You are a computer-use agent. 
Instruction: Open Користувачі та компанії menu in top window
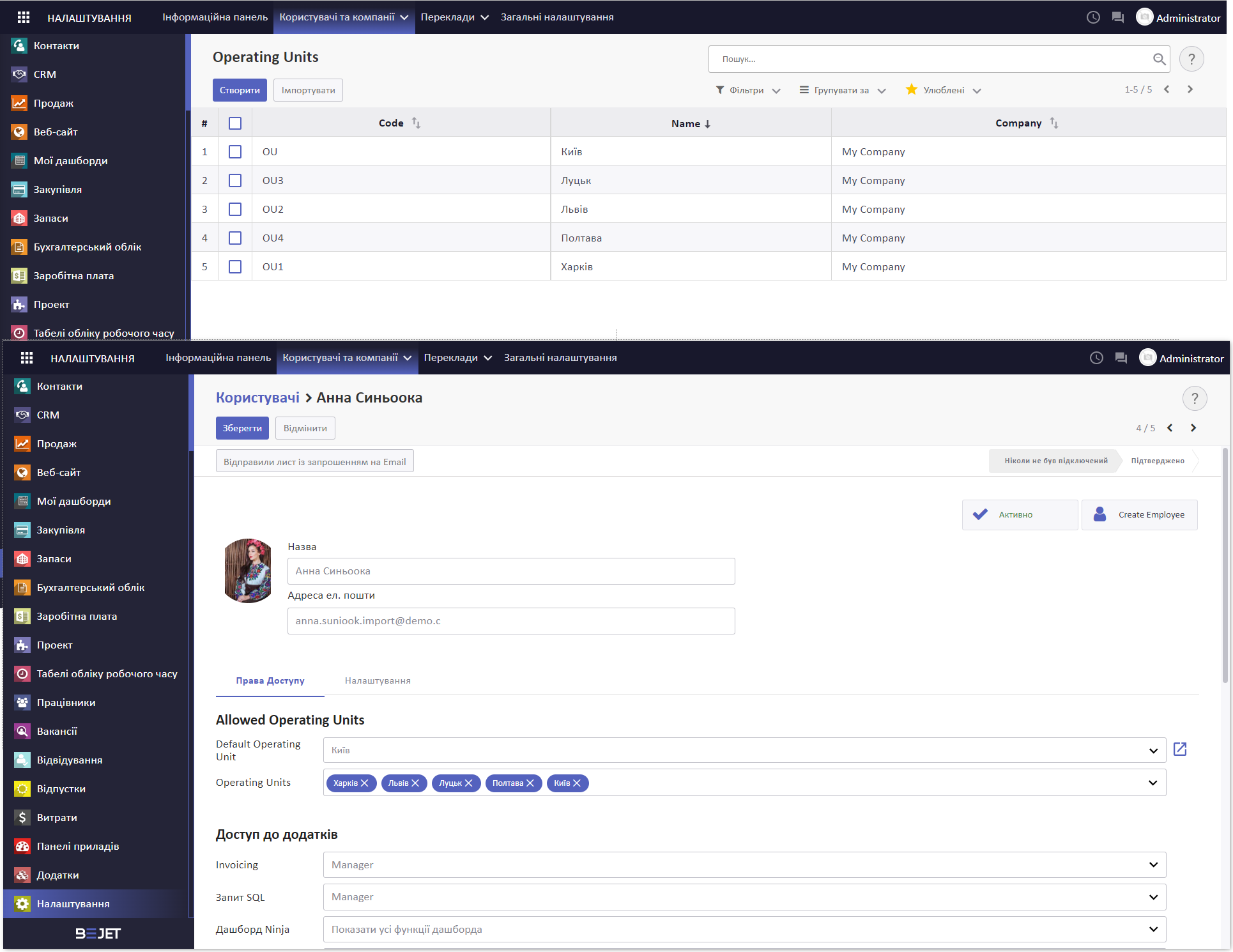344,17
